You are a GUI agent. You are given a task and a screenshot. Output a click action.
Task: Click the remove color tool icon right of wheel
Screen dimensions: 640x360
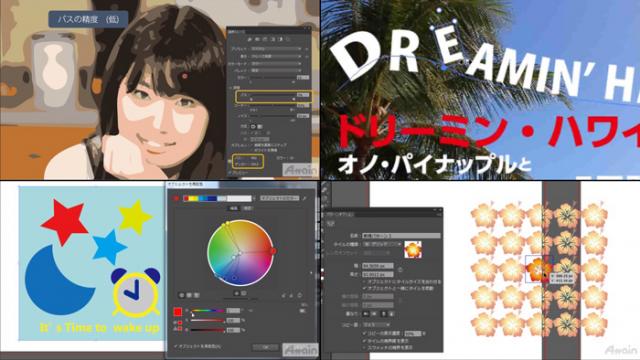click(x=291, y=296)
